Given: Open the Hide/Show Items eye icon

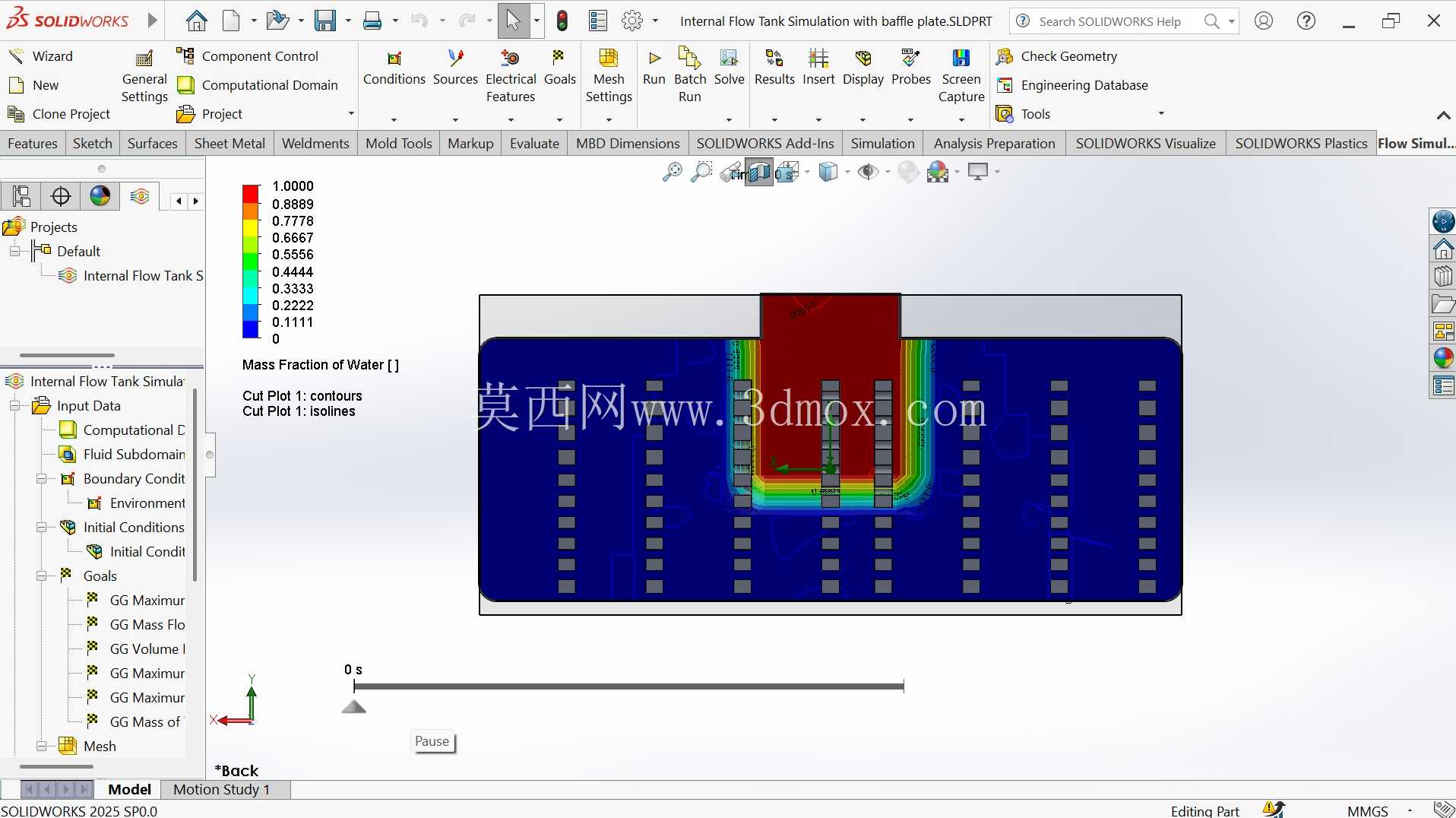Looking at the screenshot, I should click(867, 173).
